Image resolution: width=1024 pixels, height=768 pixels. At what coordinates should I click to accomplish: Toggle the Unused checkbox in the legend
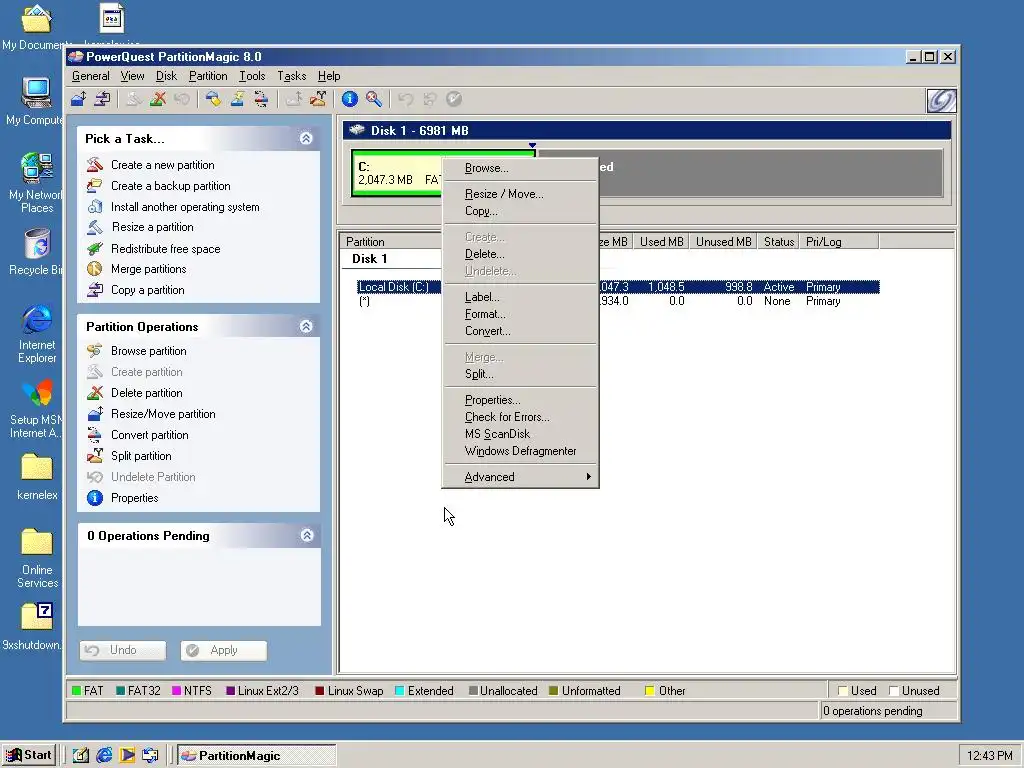894,691
